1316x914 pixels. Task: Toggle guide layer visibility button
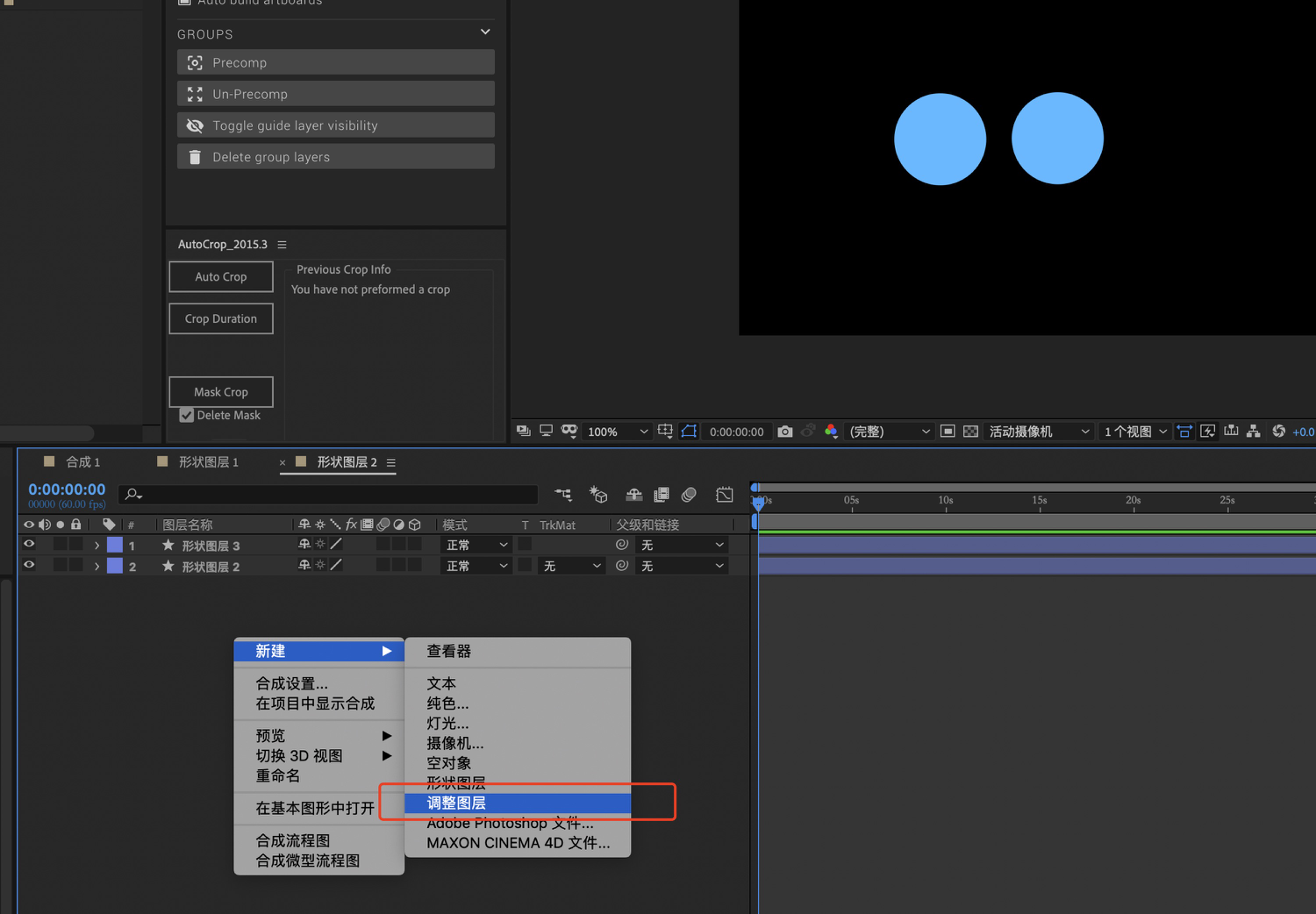tap(336, 125)
